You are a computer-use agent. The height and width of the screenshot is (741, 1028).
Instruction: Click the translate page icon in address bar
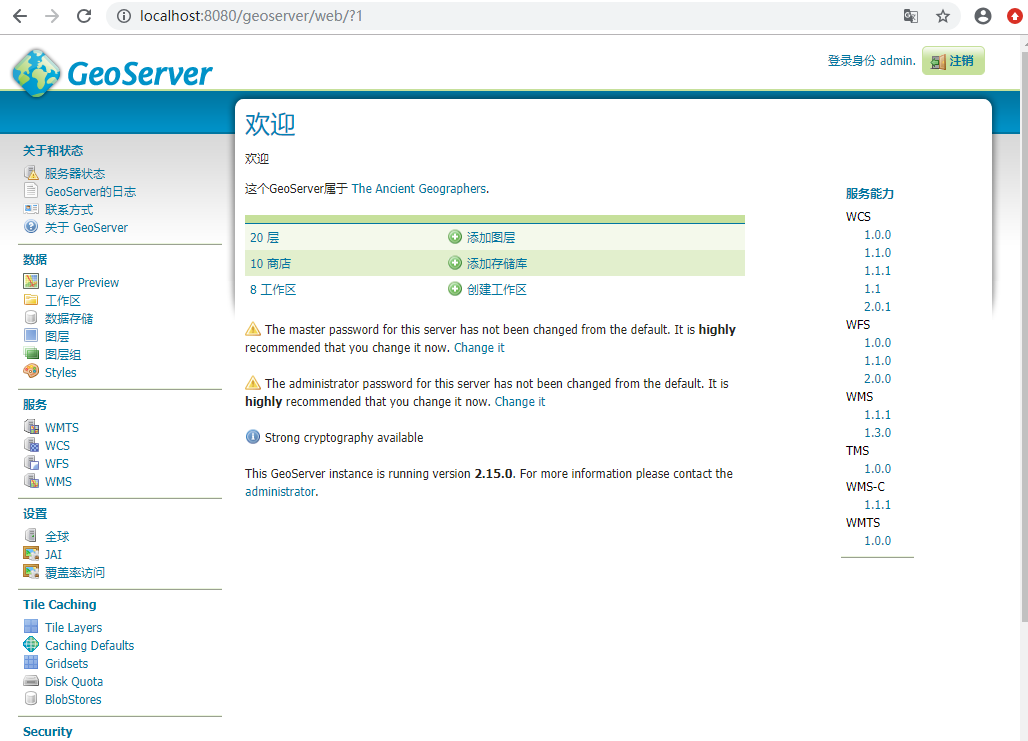pos(911,16)
